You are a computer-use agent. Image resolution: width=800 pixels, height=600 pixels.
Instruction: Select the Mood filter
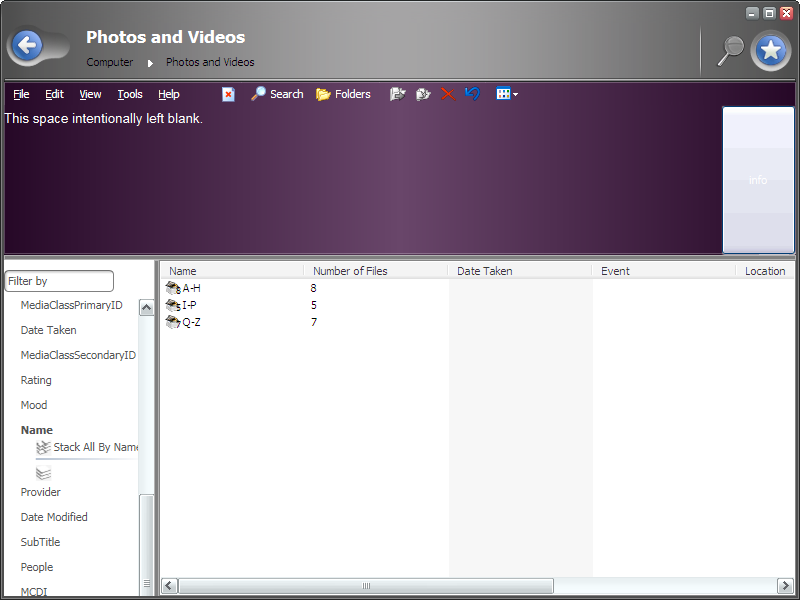(34, 405)
